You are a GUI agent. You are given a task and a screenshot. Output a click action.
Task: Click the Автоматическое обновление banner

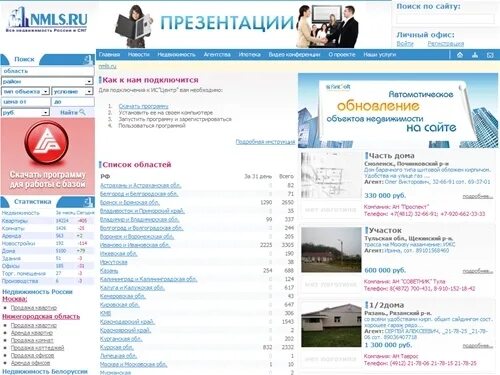point(398,111)
